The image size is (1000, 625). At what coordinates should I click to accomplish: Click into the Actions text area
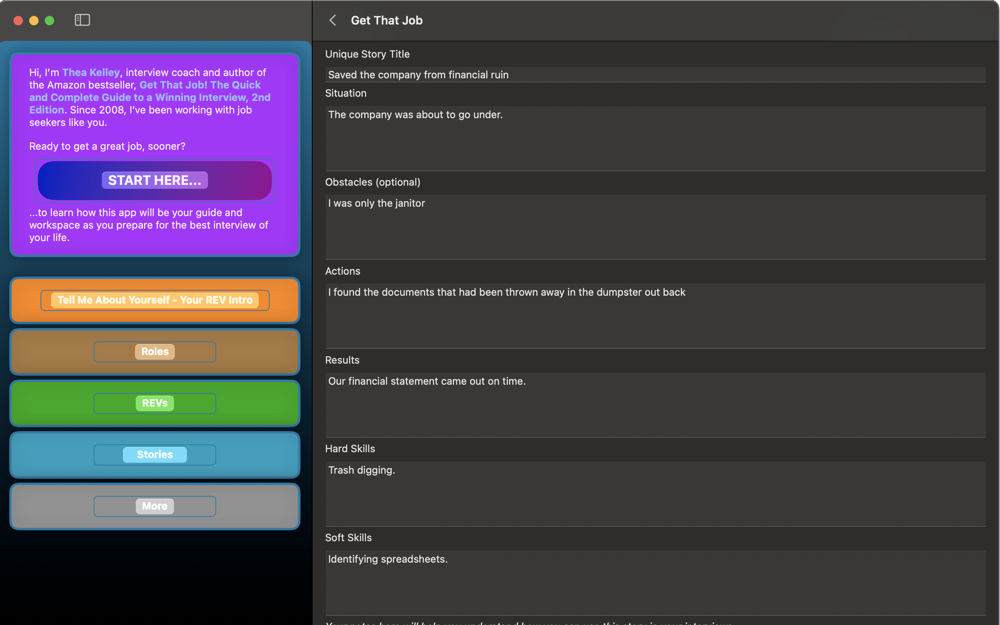pos(655,316)
